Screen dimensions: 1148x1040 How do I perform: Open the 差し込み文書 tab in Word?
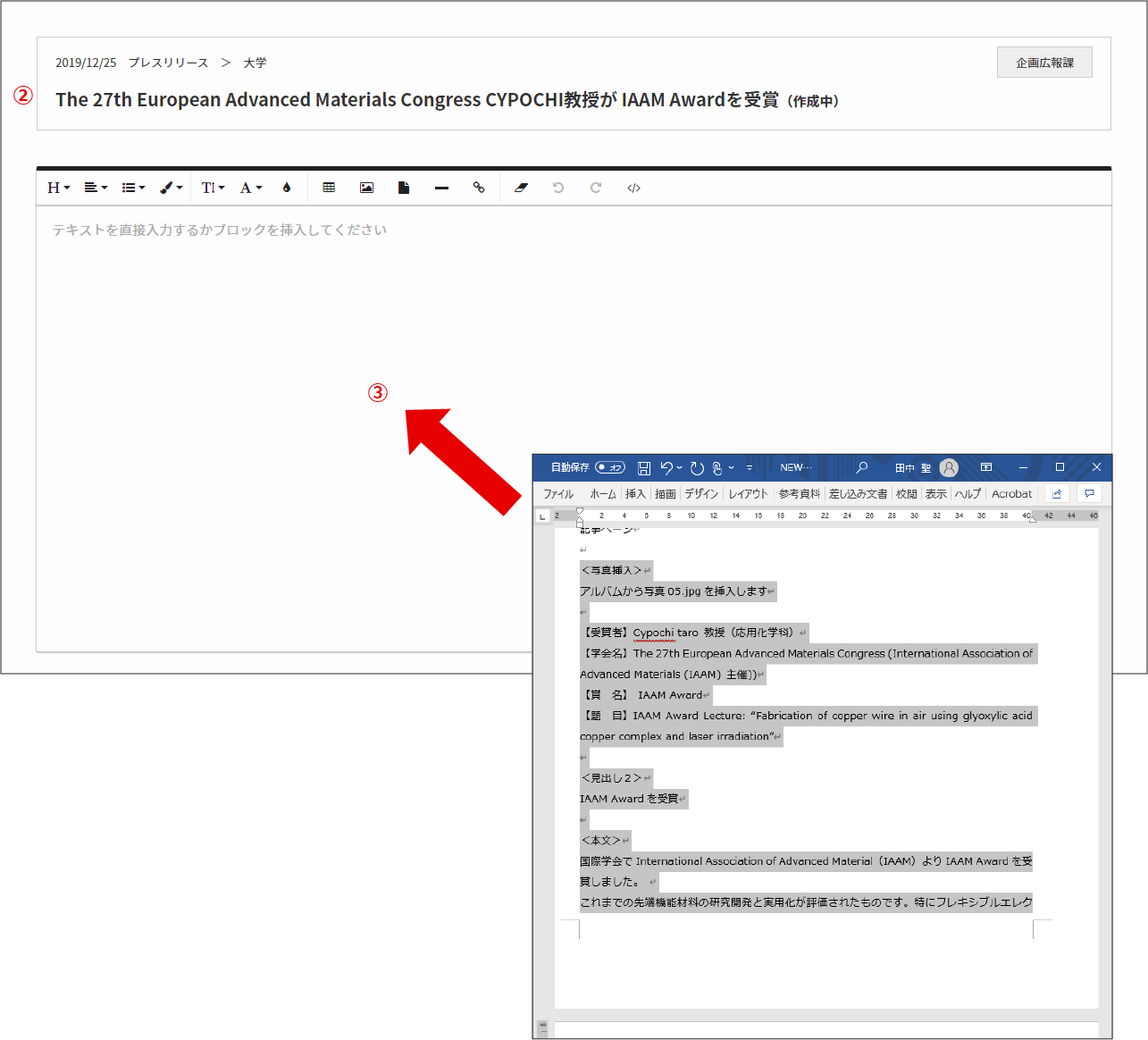[858, 493]
